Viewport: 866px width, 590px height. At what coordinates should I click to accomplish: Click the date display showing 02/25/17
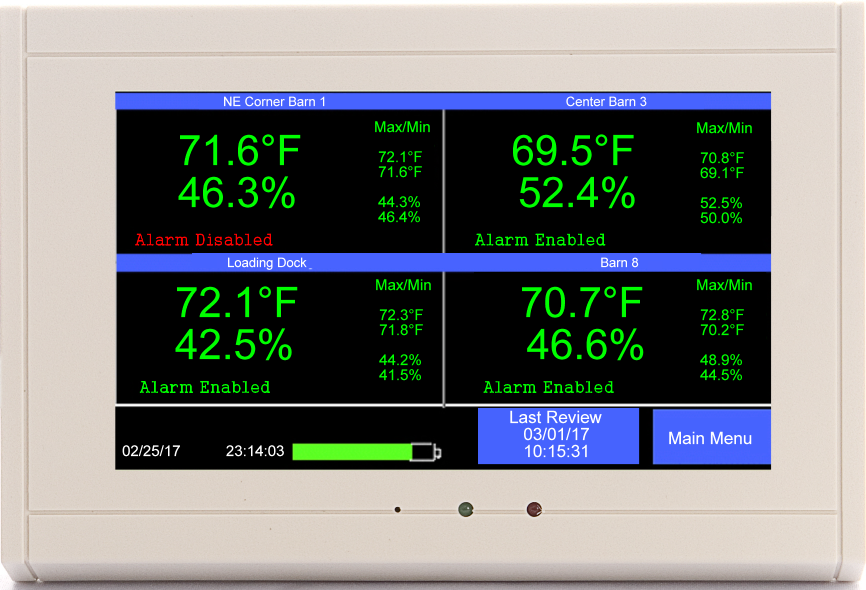pos(151,451)
